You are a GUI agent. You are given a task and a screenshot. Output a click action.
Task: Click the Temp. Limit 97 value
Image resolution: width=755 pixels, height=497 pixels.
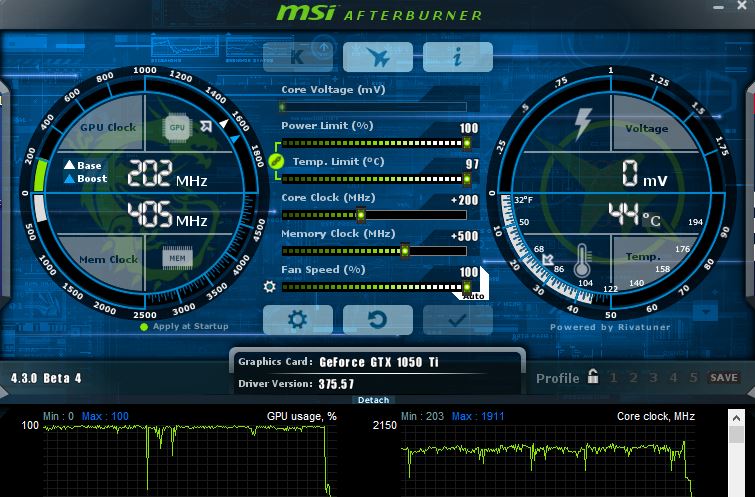click(472, 164)
